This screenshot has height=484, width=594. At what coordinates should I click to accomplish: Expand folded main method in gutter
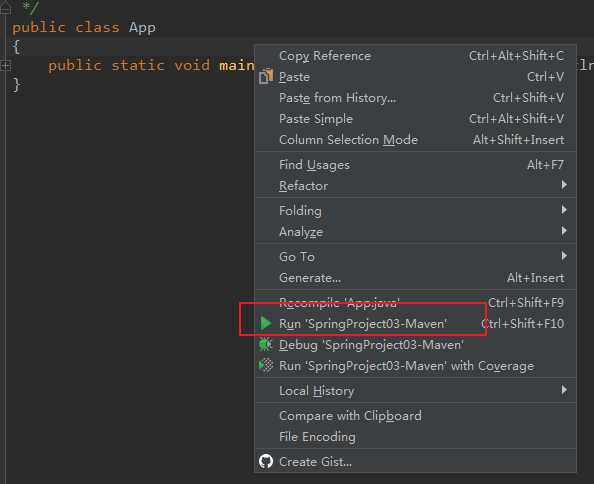click(5, 66)
